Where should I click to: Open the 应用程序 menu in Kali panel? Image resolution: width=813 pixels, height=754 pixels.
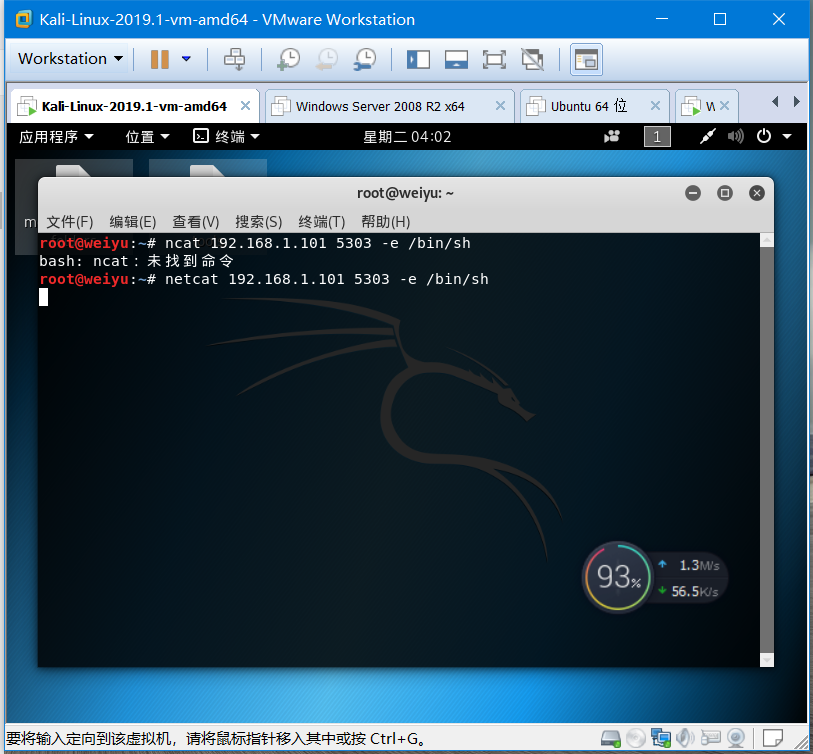click(x=57, y=137)
